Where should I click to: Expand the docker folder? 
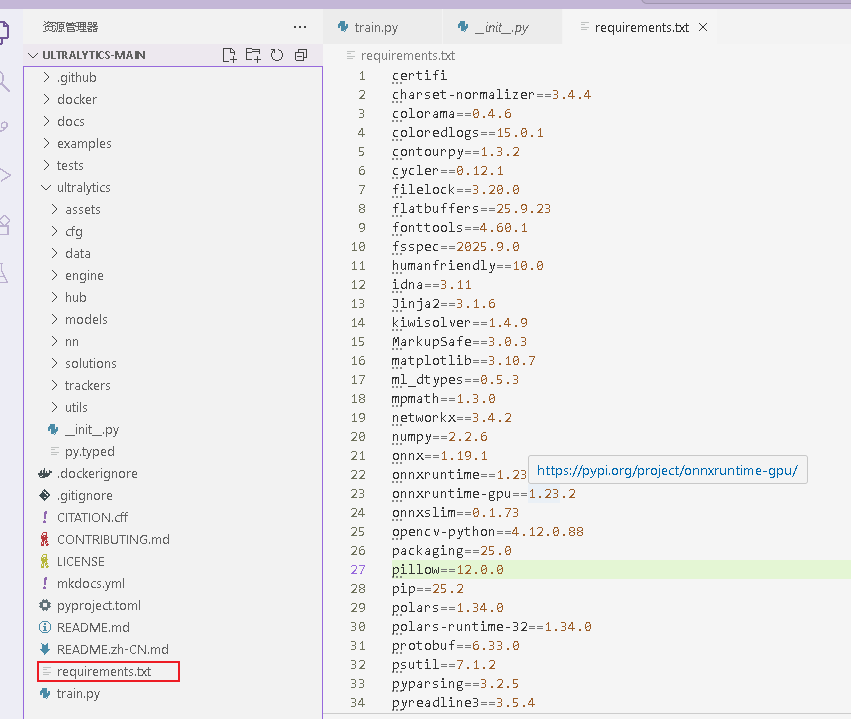tap(77, 99)
